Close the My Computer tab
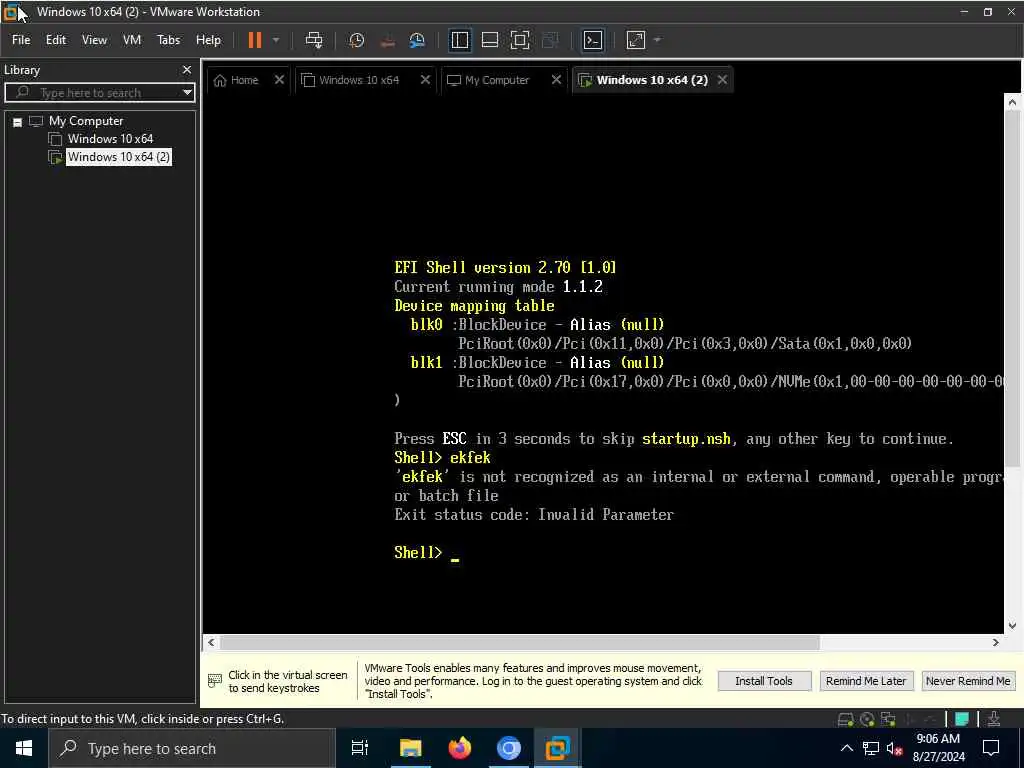1024x768 pixels. tap(556, 79)
